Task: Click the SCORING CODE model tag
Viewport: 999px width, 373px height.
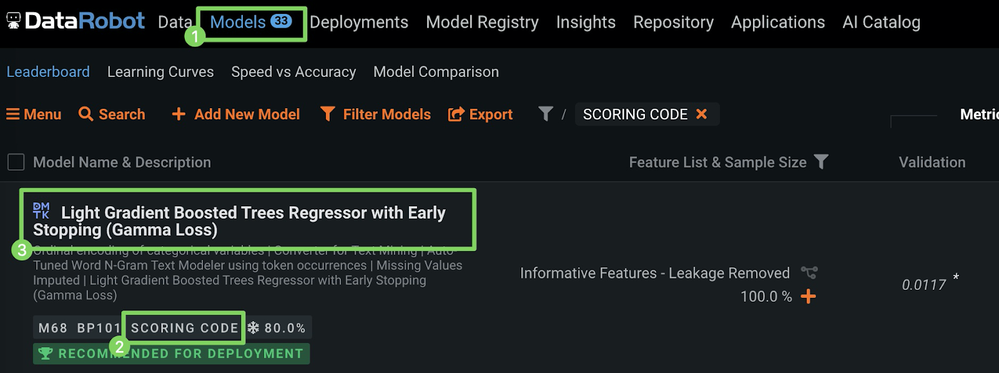Action: 185,328
